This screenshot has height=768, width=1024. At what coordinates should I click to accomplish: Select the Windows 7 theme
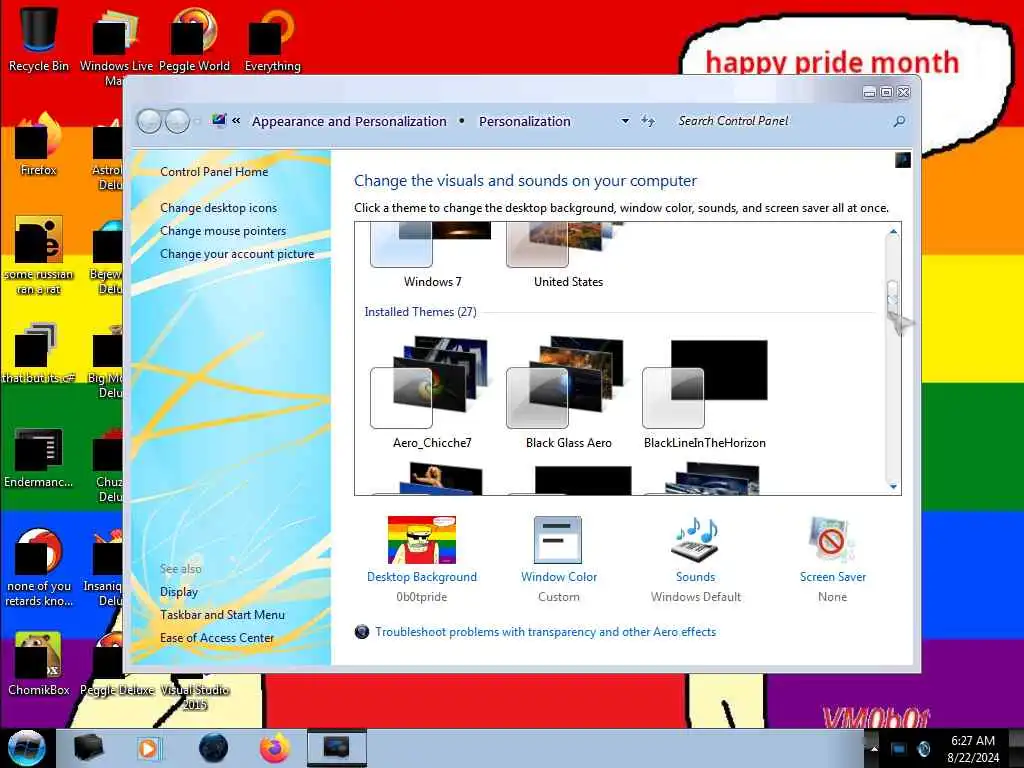click(x=432, y=255)
